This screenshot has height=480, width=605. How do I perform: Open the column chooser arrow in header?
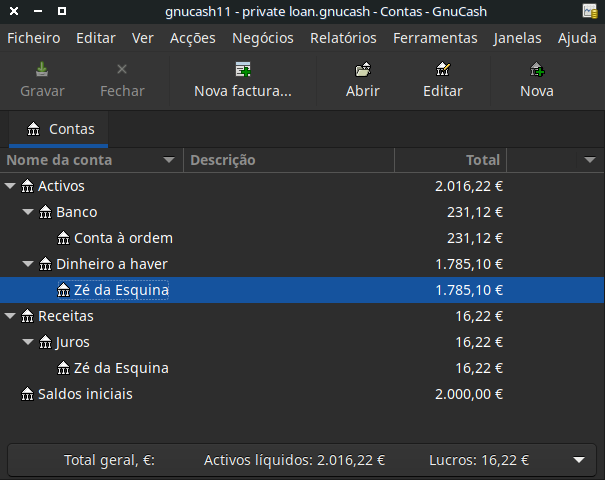590,160
